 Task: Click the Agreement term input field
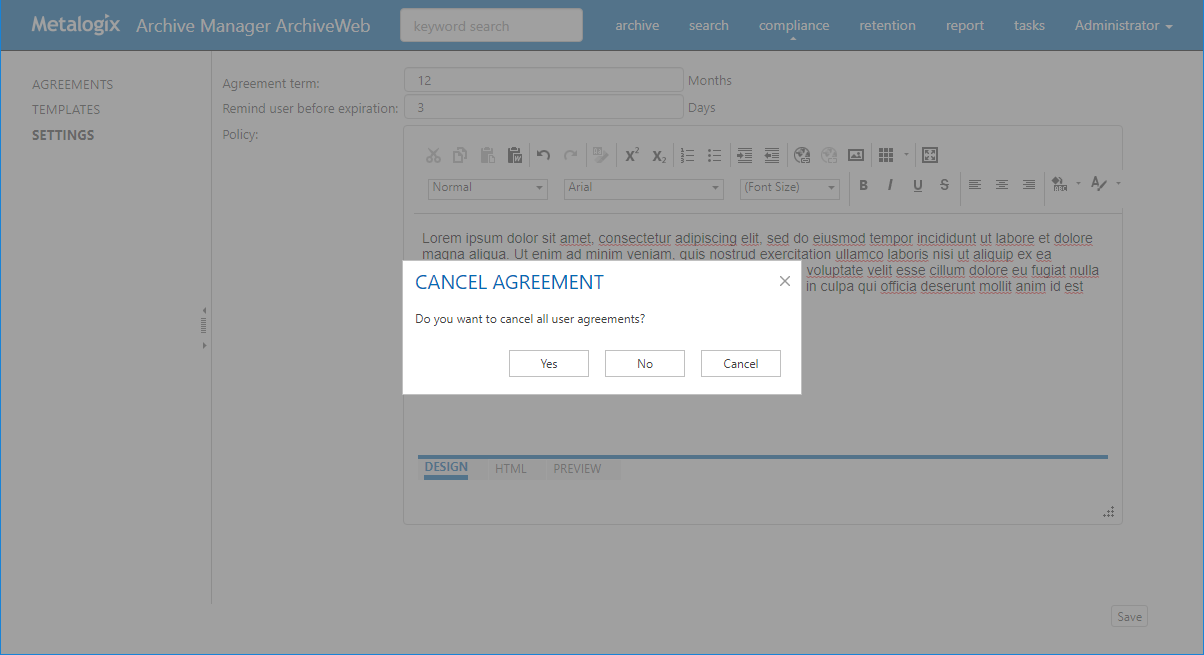544,80
